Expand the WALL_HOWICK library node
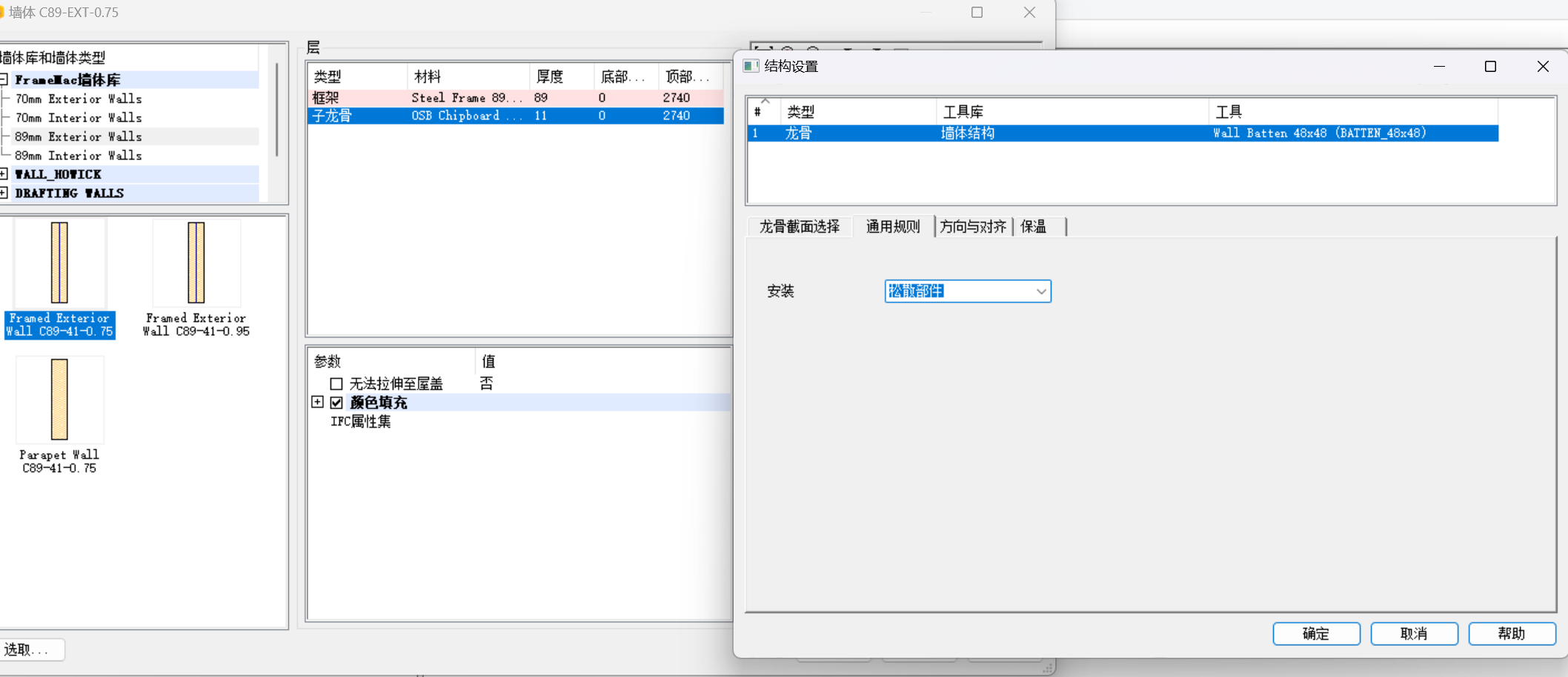Viewport: 1568px width, 677px height. (x=4, y=174)
